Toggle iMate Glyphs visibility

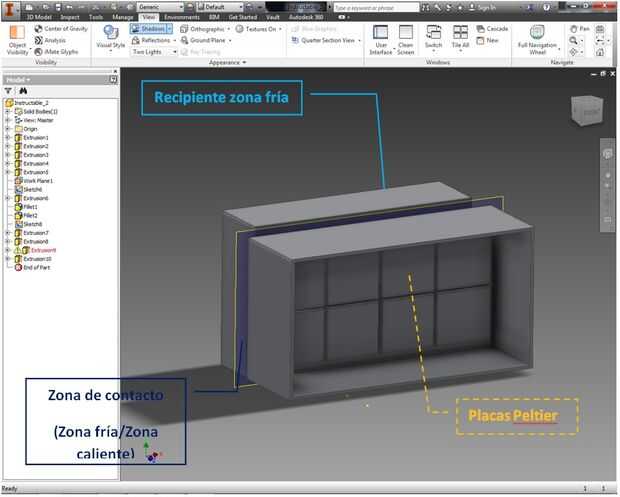(x=56, y=52)
